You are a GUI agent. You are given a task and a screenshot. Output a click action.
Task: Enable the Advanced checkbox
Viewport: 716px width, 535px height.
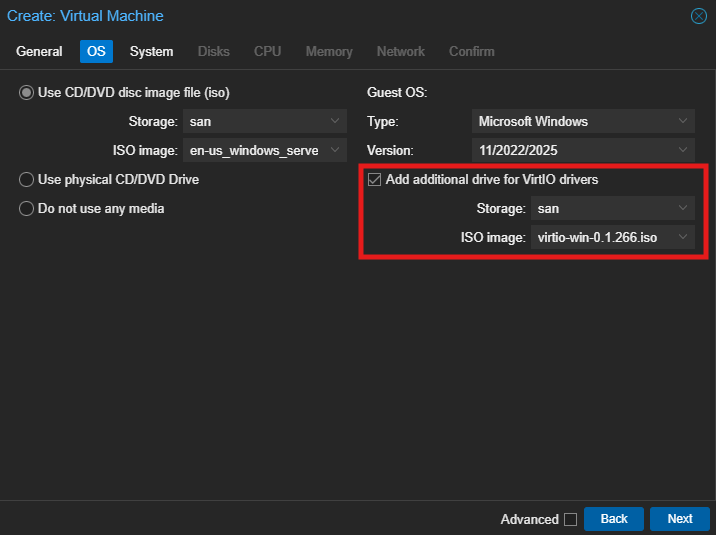[x=570, y=519]
